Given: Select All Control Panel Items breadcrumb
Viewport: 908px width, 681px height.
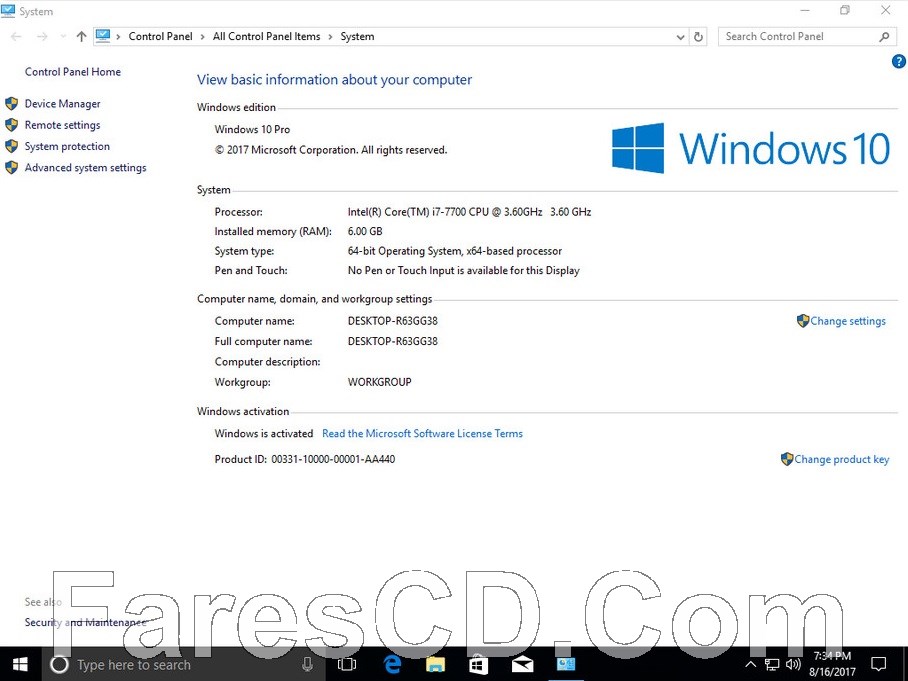Looking at the screenshot, I should (x=266, y=36).
